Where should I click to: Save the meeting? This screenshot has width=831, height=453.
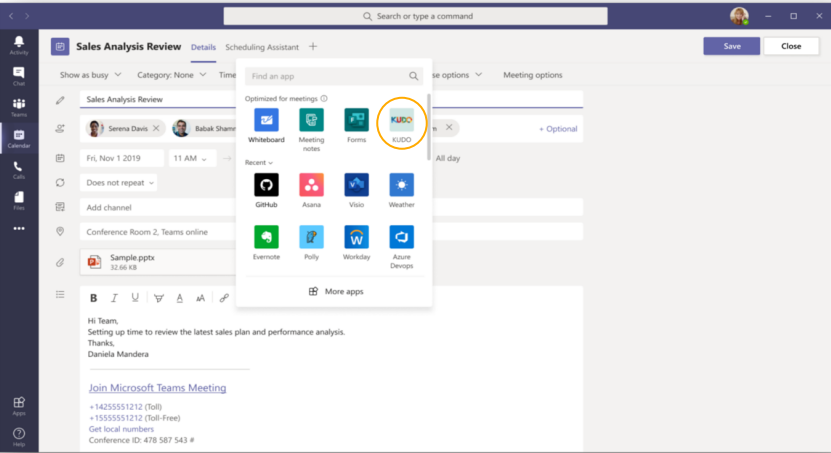coord(732,46)
